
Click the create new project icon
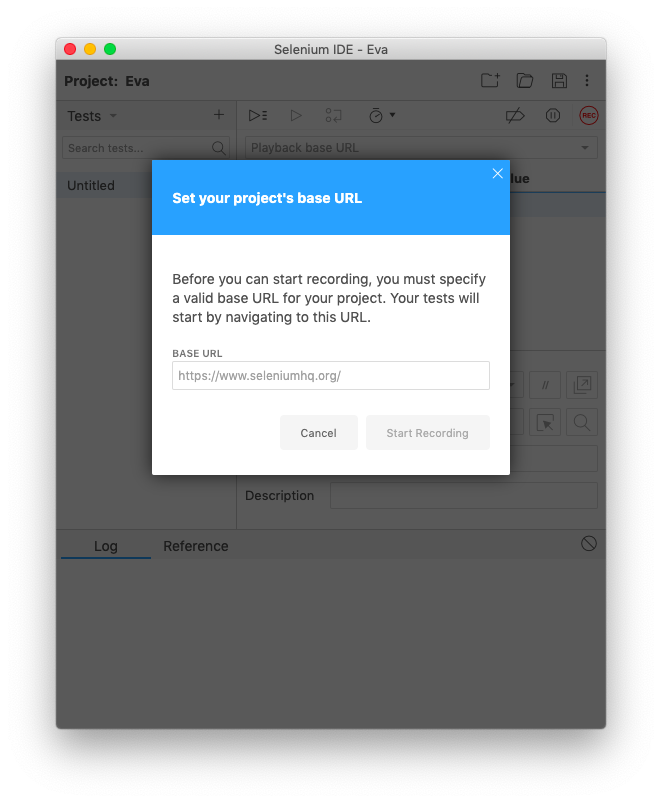coord(490,81)
